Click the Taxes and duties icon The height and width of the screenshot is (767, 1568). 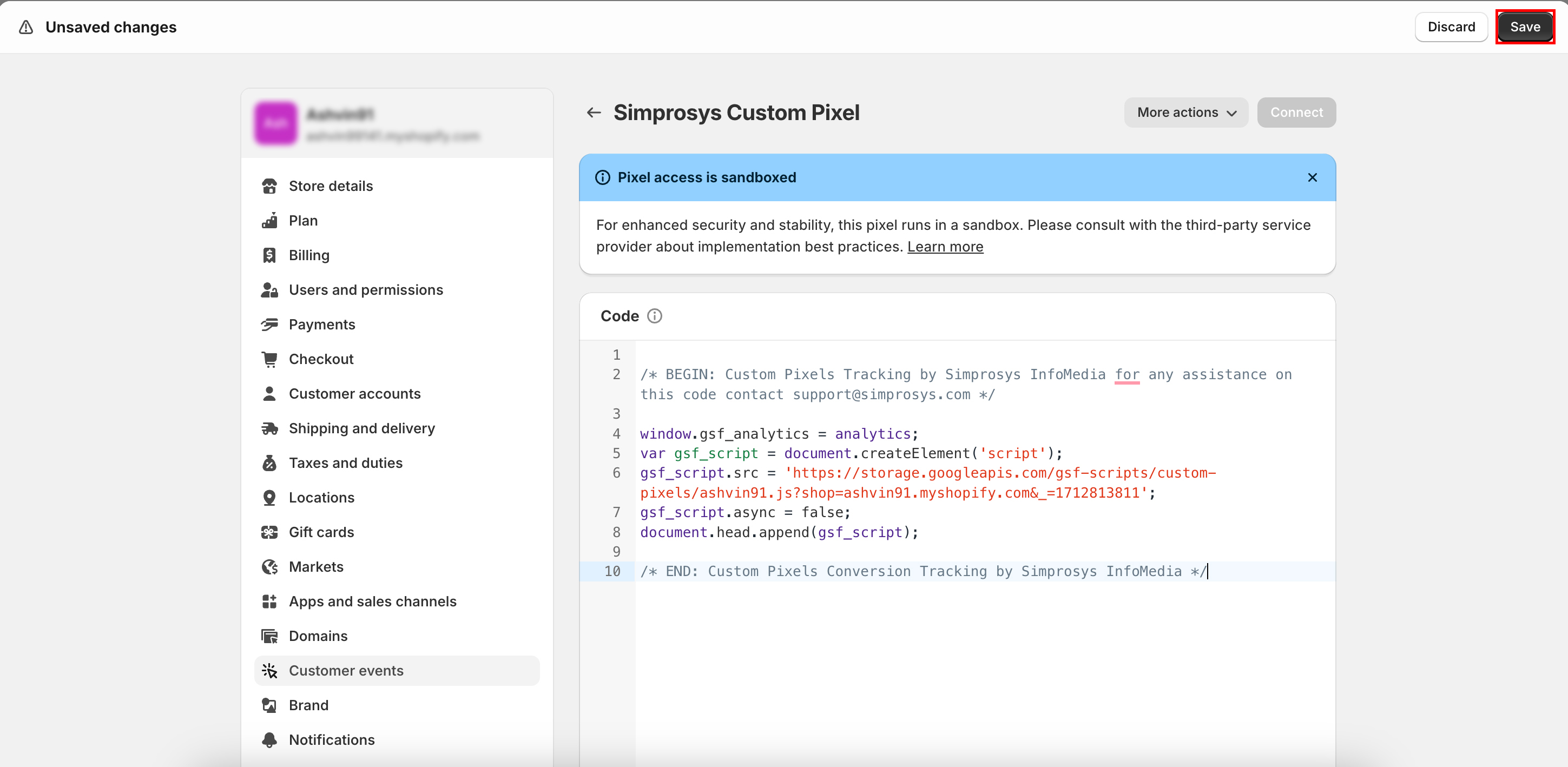(269, 463)
